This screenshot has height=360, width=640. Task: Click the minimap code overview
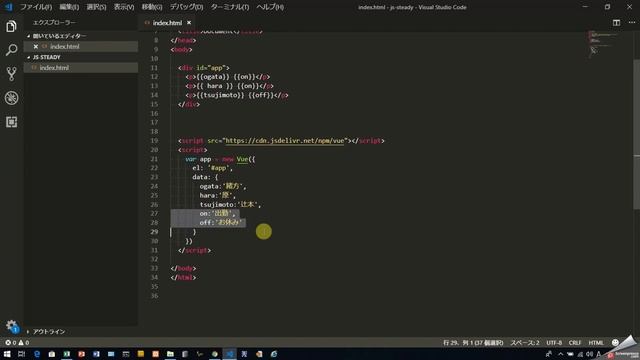(x=604, y=43)
